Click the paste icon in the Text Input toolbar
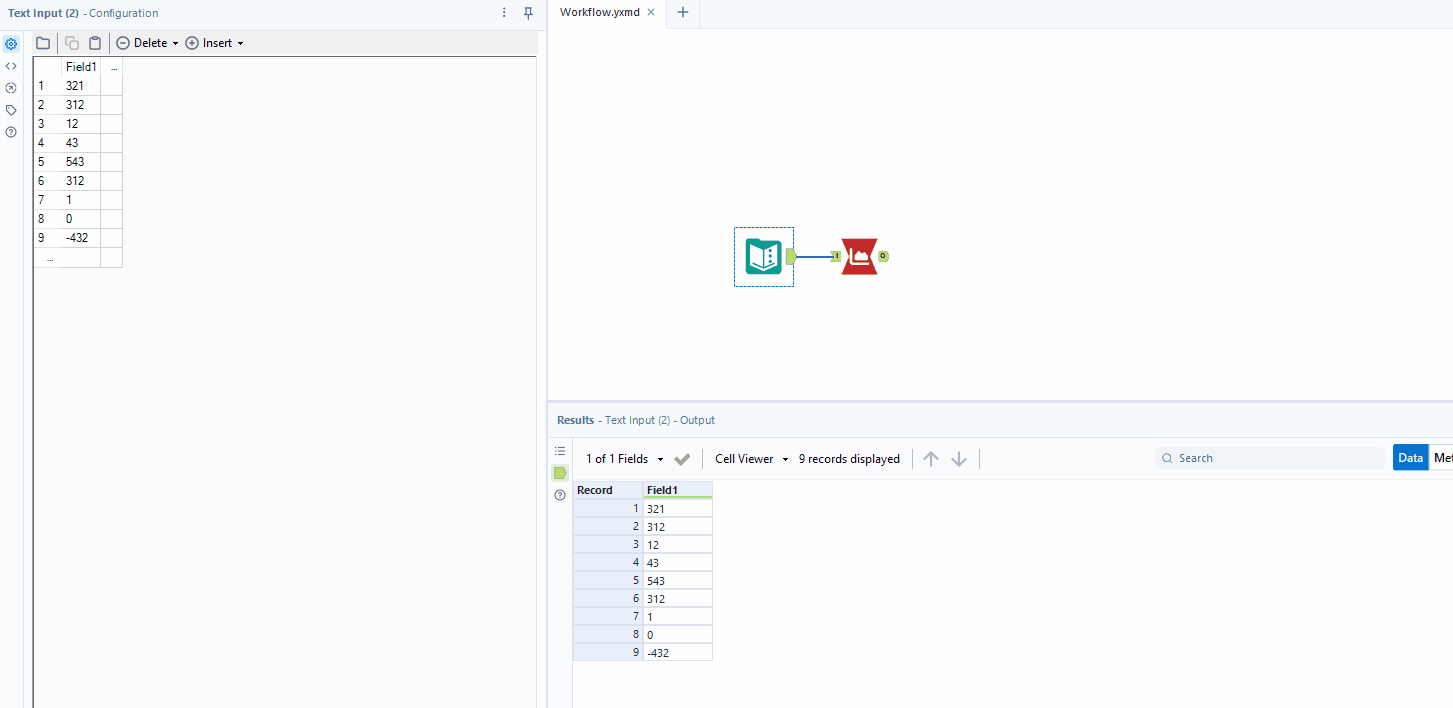 tap(95, 43)
